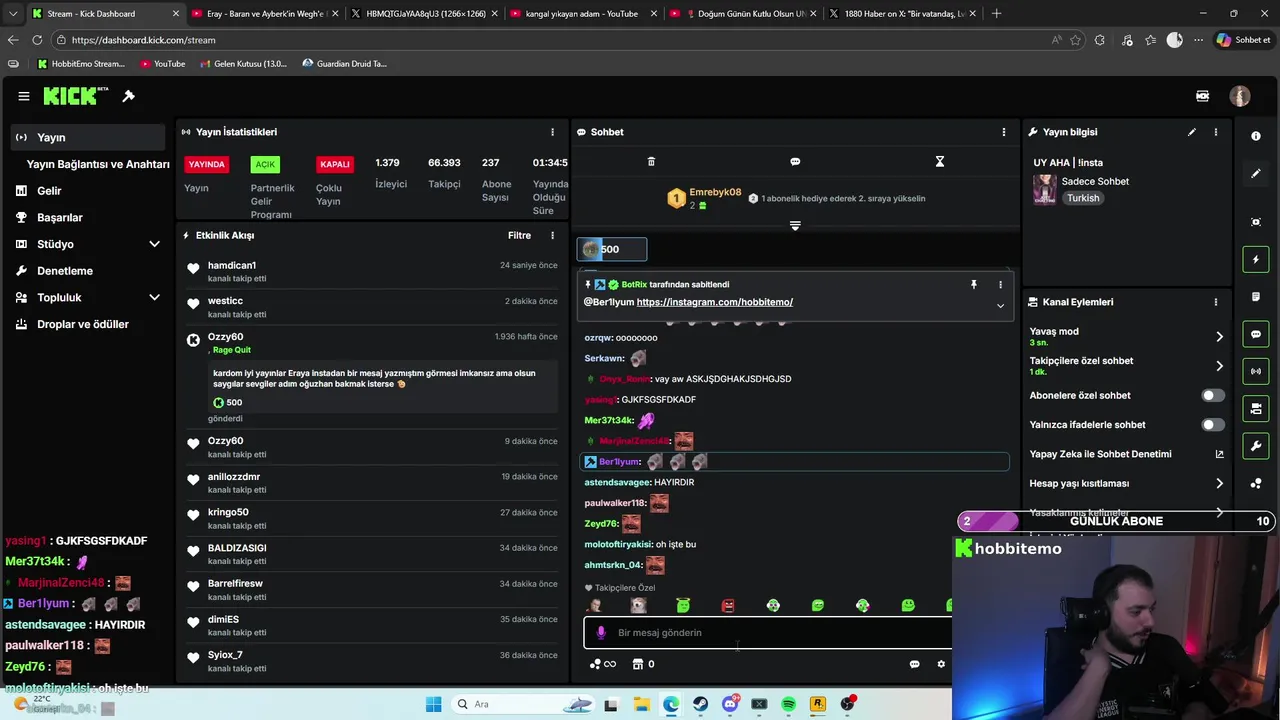Open Takipçilere özel sohbet settings arrow
Image resolution: width=1280 pixels, height=720 pixels.
click(x=1219, y=366)
